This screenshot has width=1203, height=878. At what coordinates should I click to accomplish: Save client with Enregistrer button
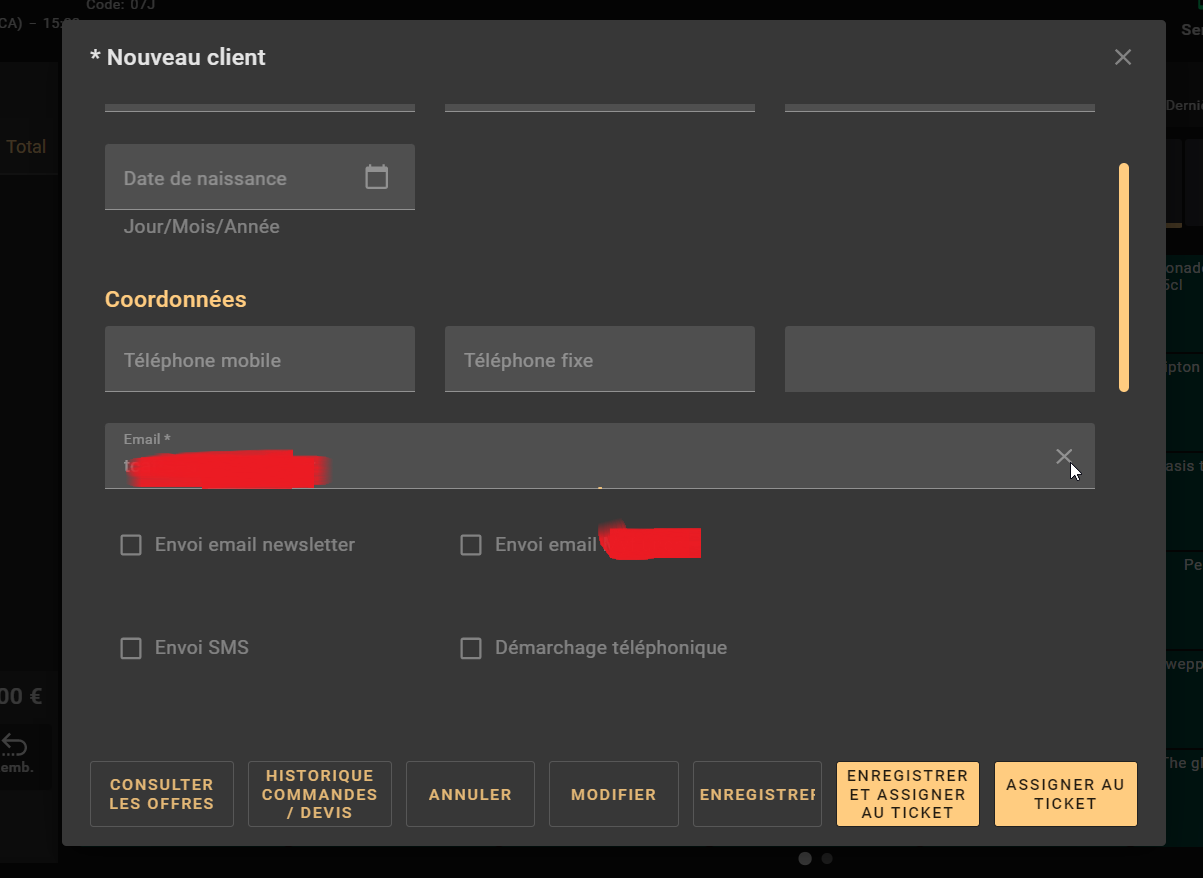coord(757,794)
